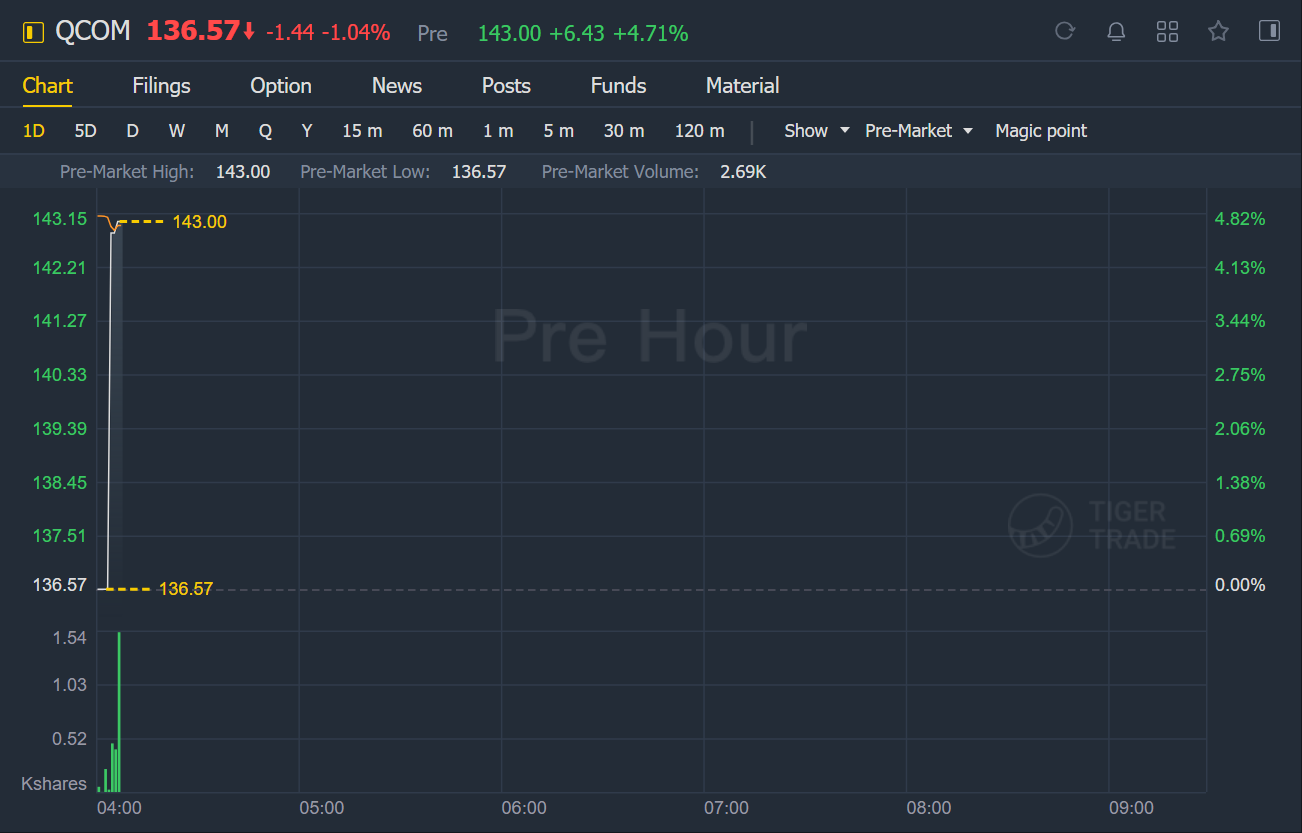Screen dimensions: 1302x833
Task: Select the 15 m interval
Action: (362, 131)
